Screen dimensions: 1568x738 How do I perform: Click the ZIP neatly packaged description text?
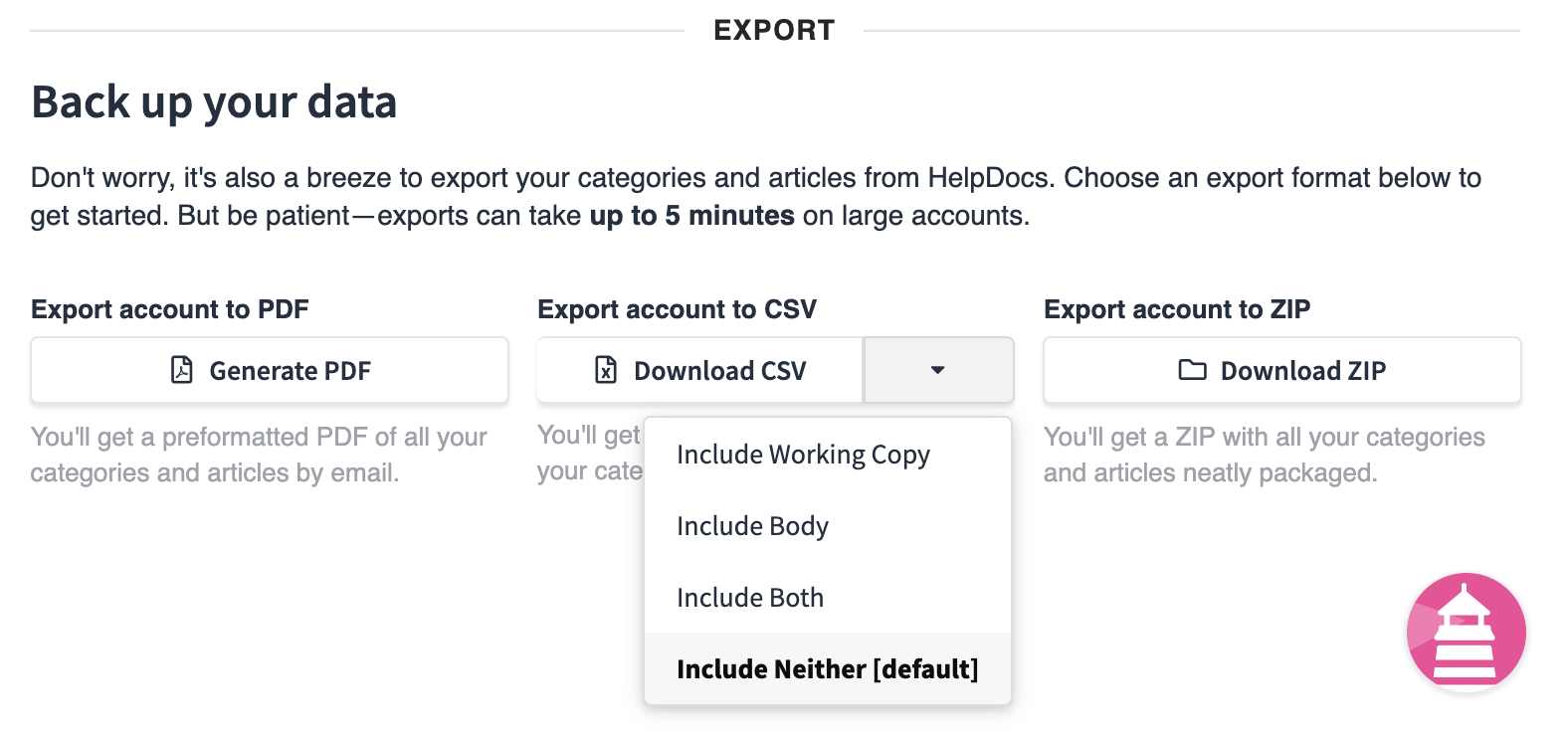tap(1264, 455)
